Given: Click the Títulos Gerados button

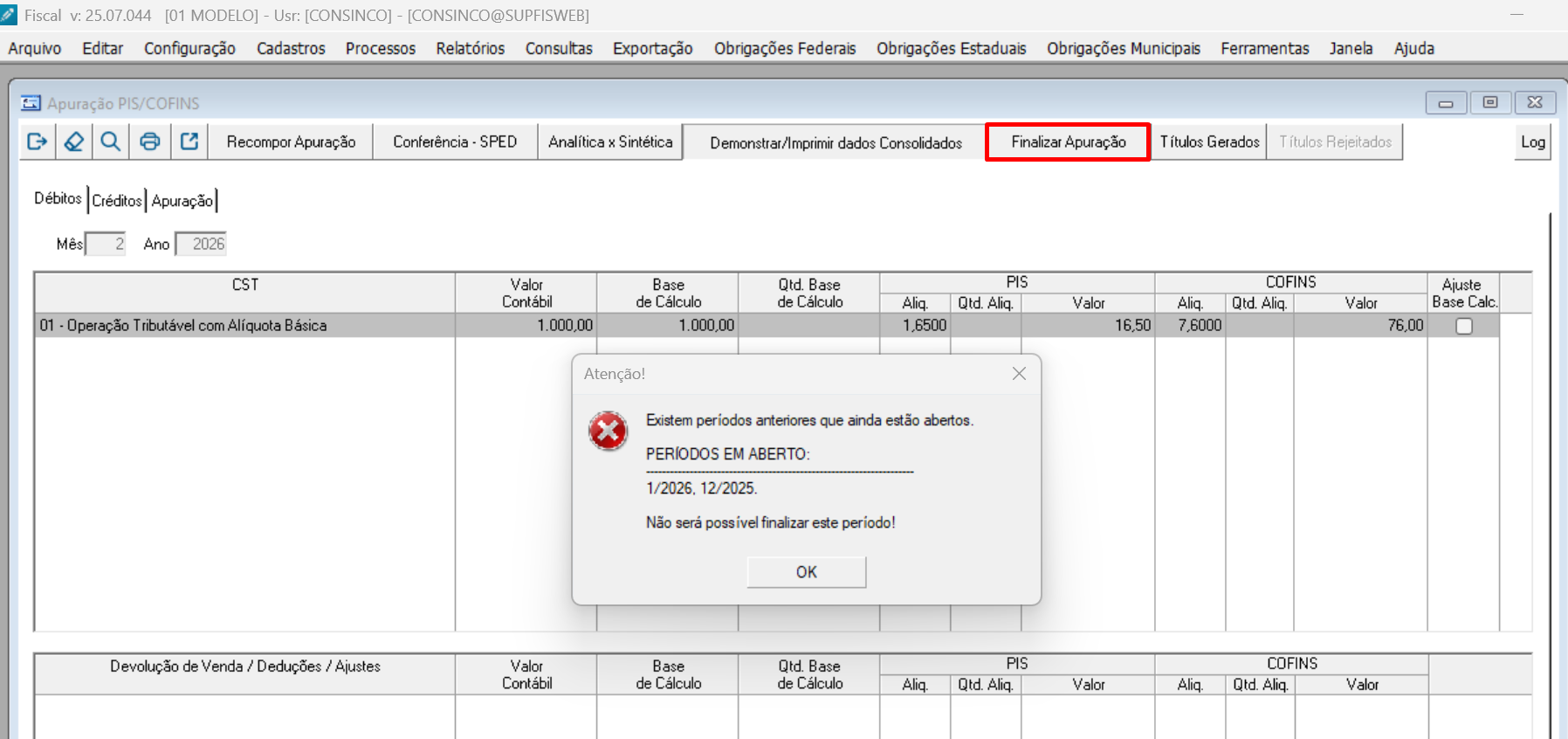Looking at the screenshot, I should click(1209, 142).
